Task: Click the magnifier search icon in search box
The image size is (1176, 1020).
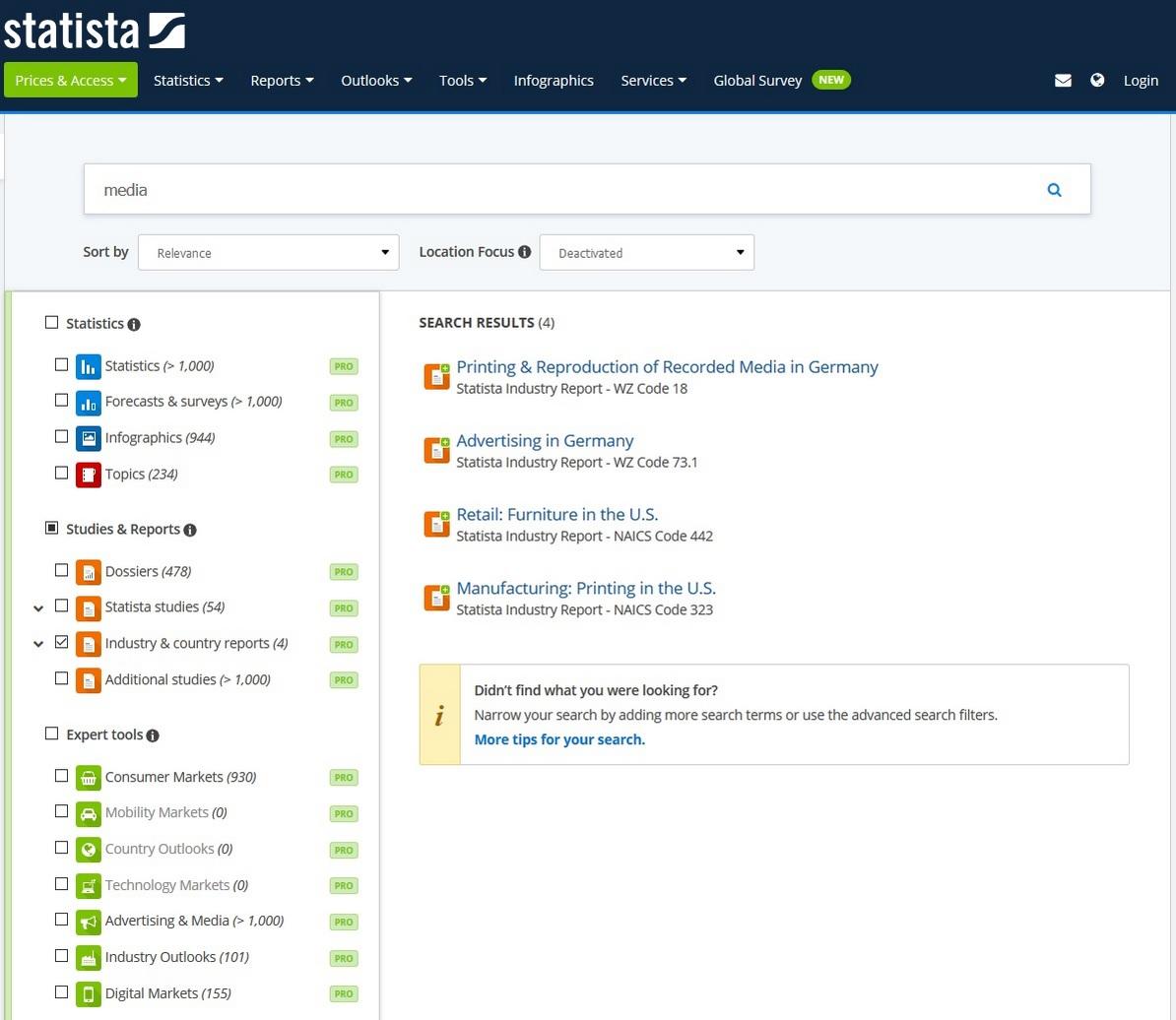Action: 1054,190
